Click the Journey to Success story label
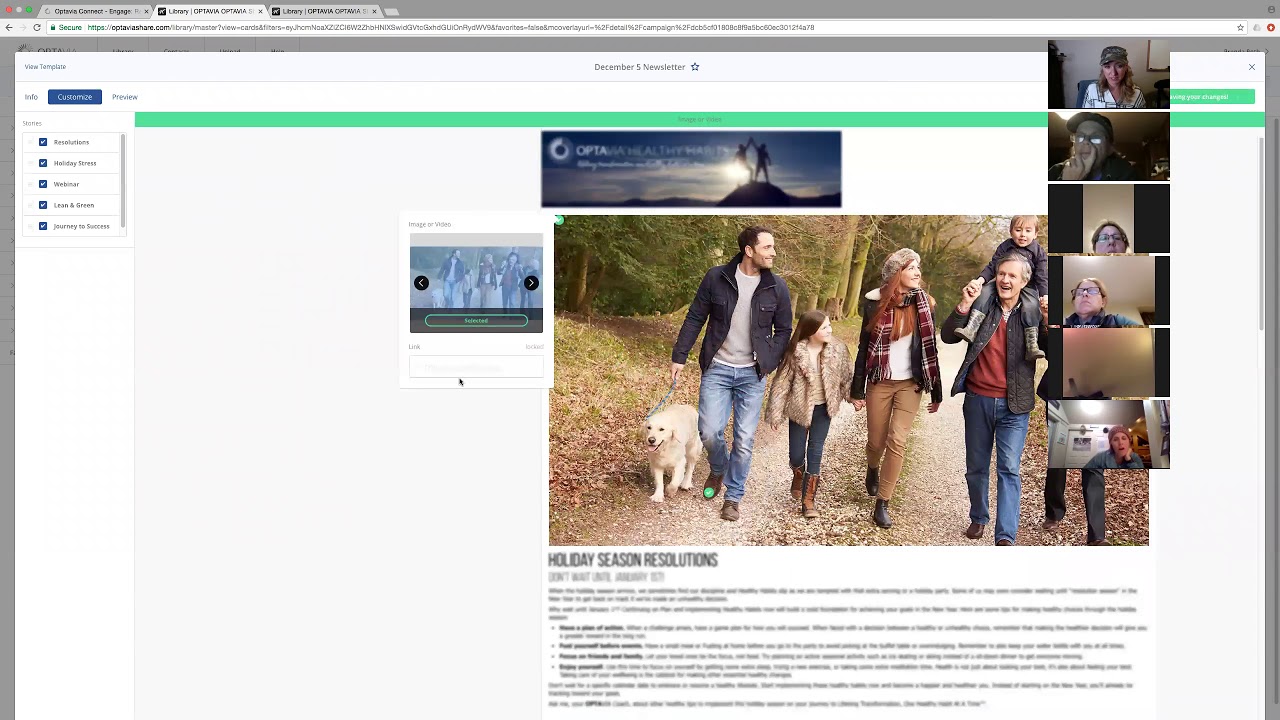The image size is (1280, 720). point(82,226)
